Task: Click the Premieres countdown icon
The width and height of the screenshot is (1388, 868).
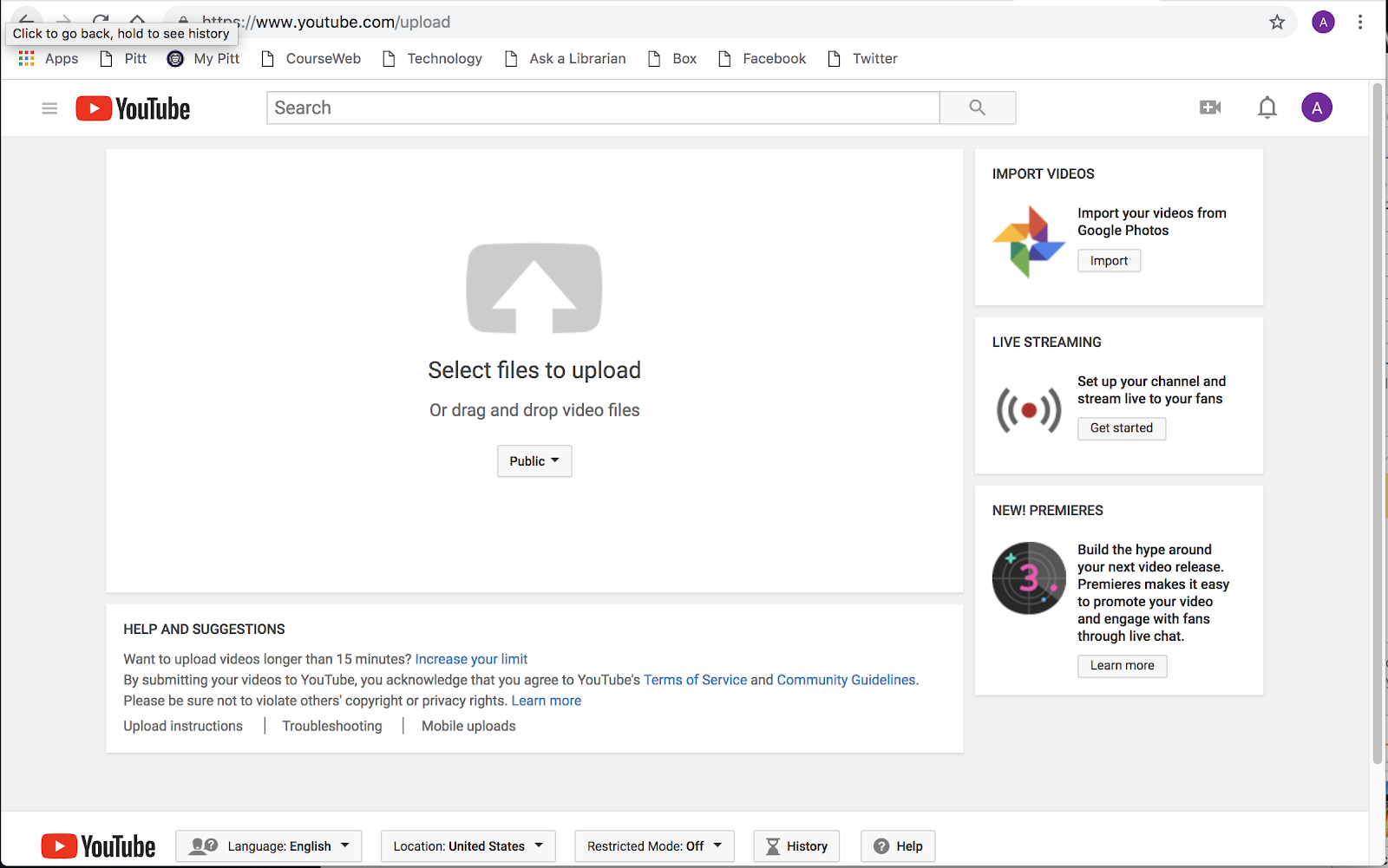Action: click(1029, 578)
